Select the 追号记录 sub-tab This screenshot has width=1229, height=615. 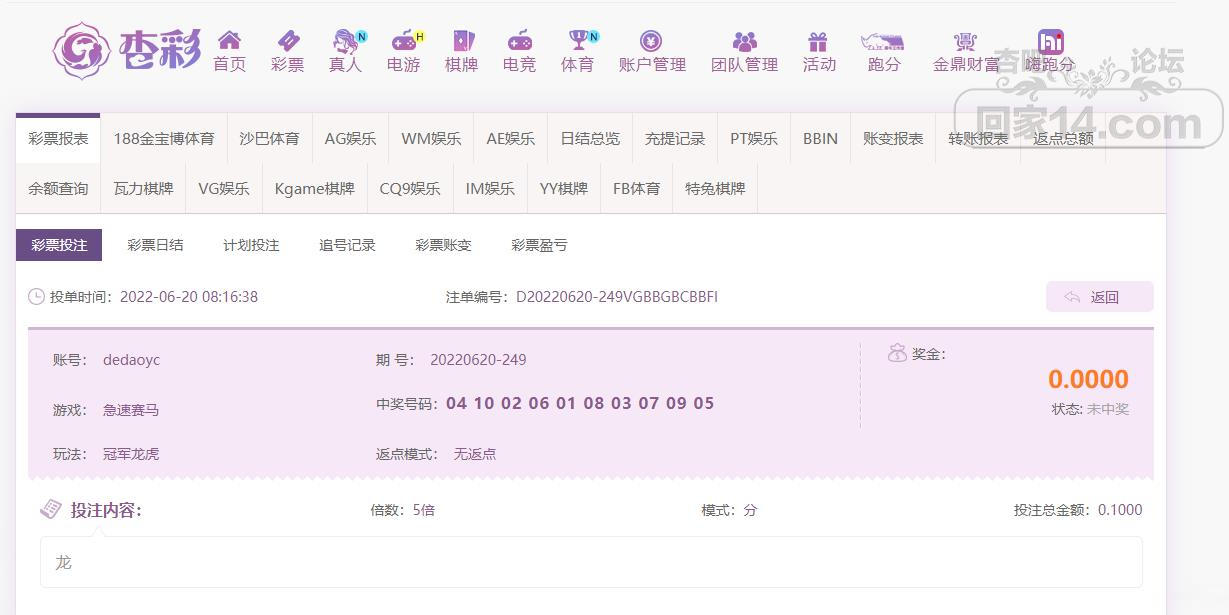(x=347, y=245)
